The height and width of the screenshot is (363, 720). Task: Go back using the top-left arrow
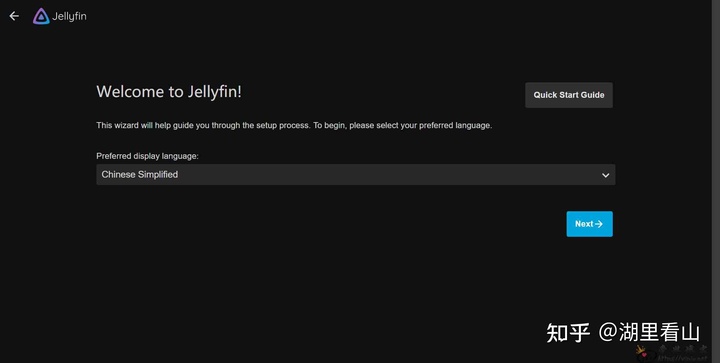pyautogui.click(x=14, y=16)
